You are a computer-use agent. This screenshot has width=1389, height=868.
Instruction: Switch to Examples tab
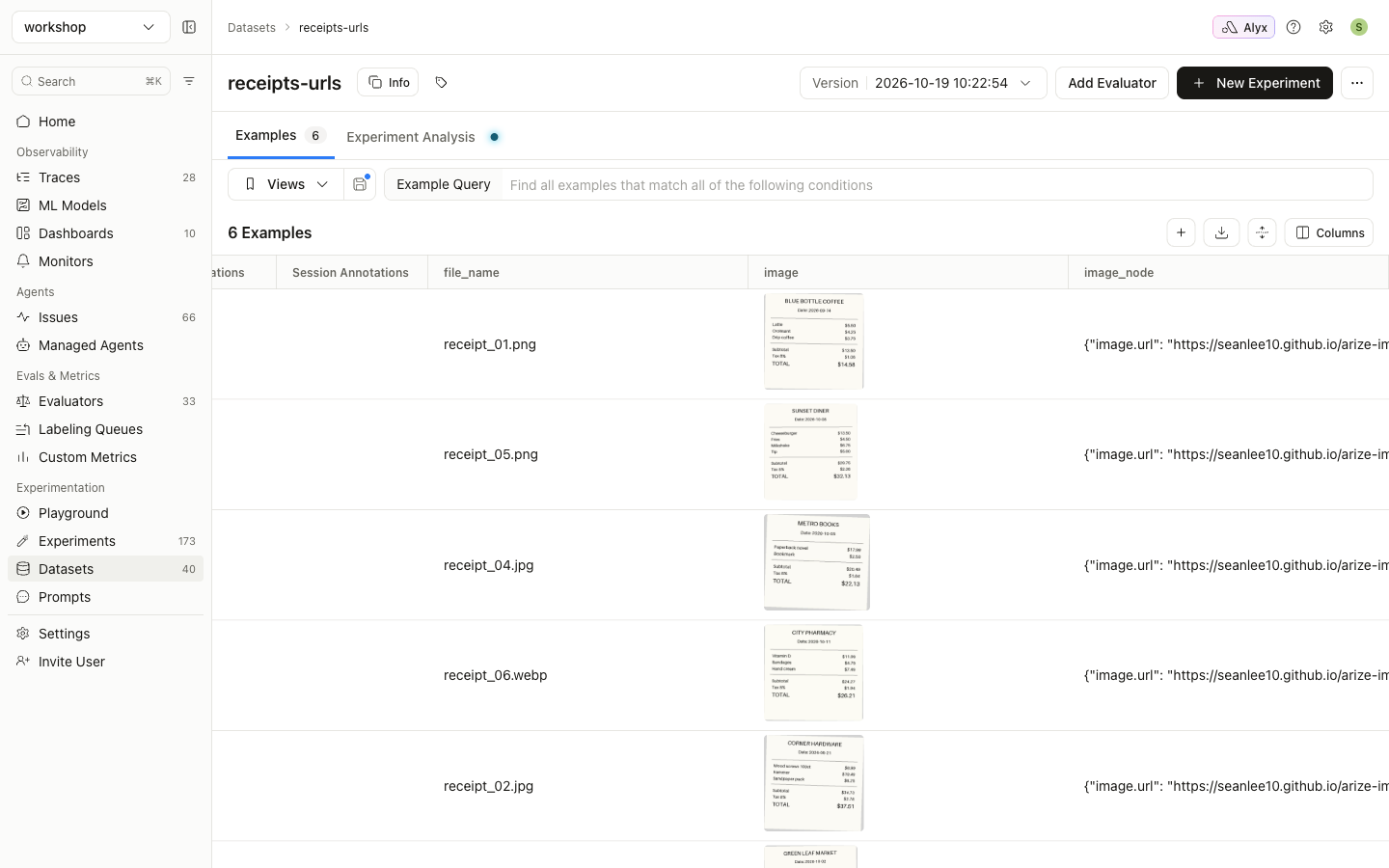[281, 136]
